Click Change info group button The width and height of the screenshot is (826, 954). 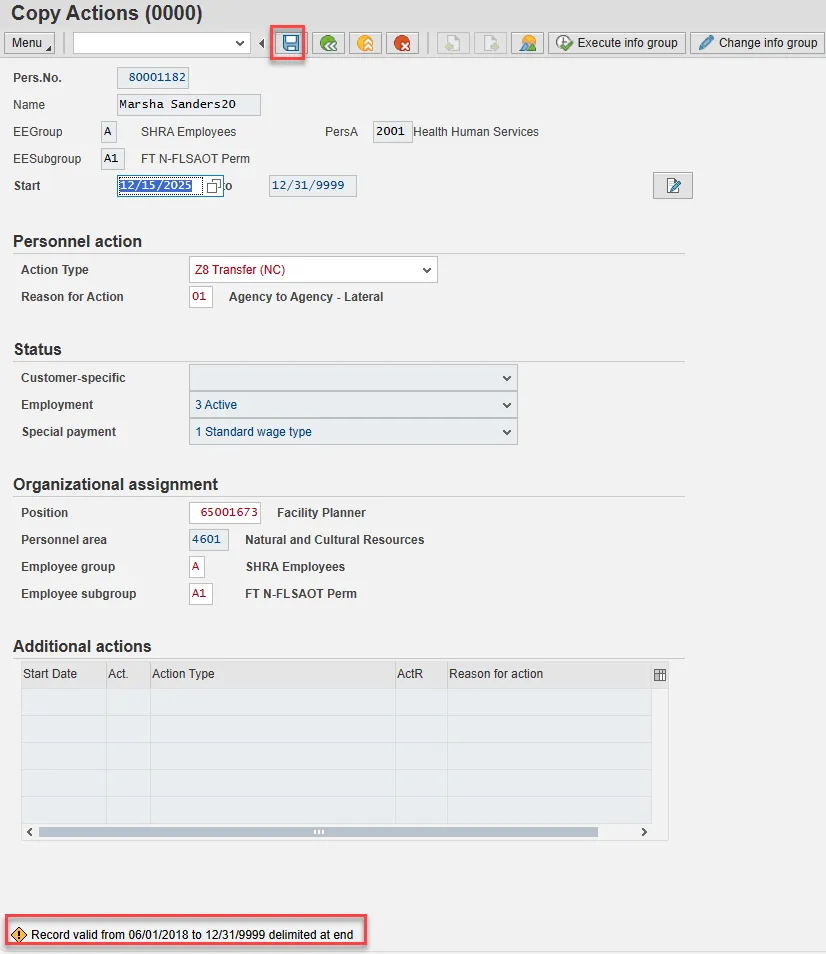[x=757, y=43]
